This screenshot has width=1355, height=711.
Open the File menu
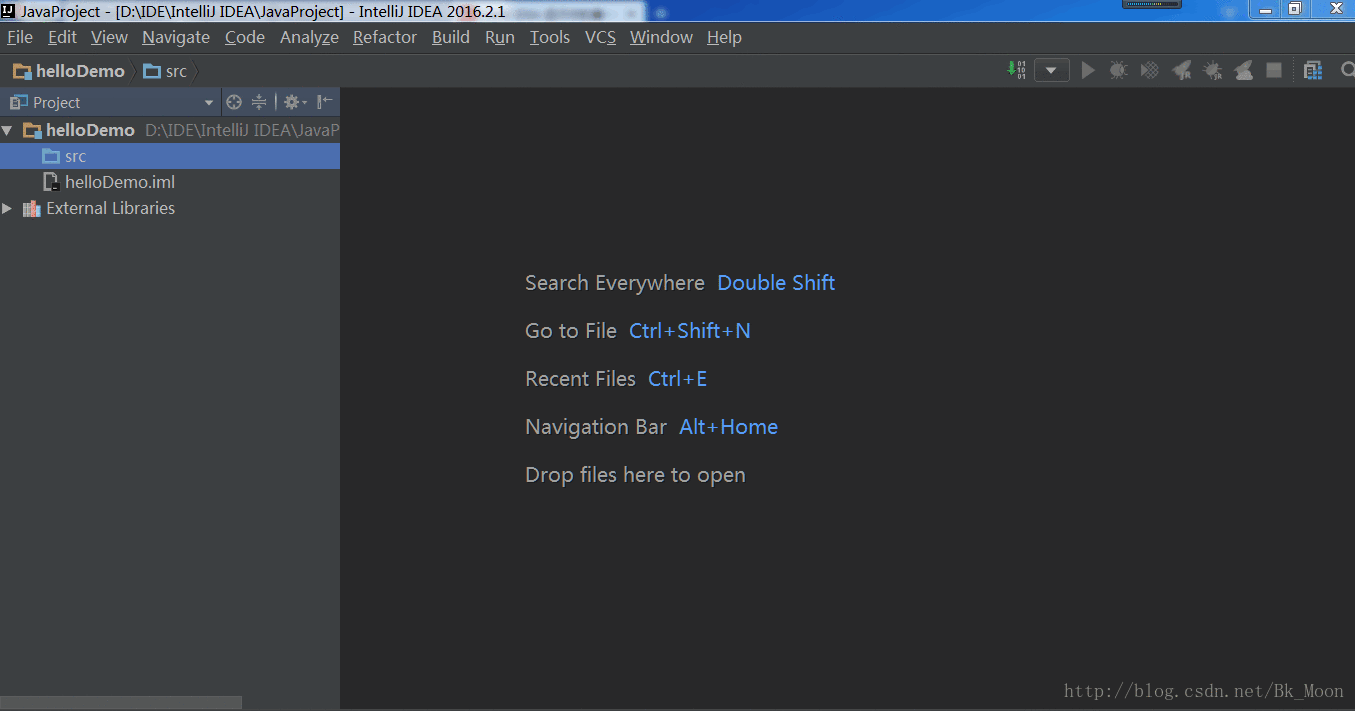[20, 37]
